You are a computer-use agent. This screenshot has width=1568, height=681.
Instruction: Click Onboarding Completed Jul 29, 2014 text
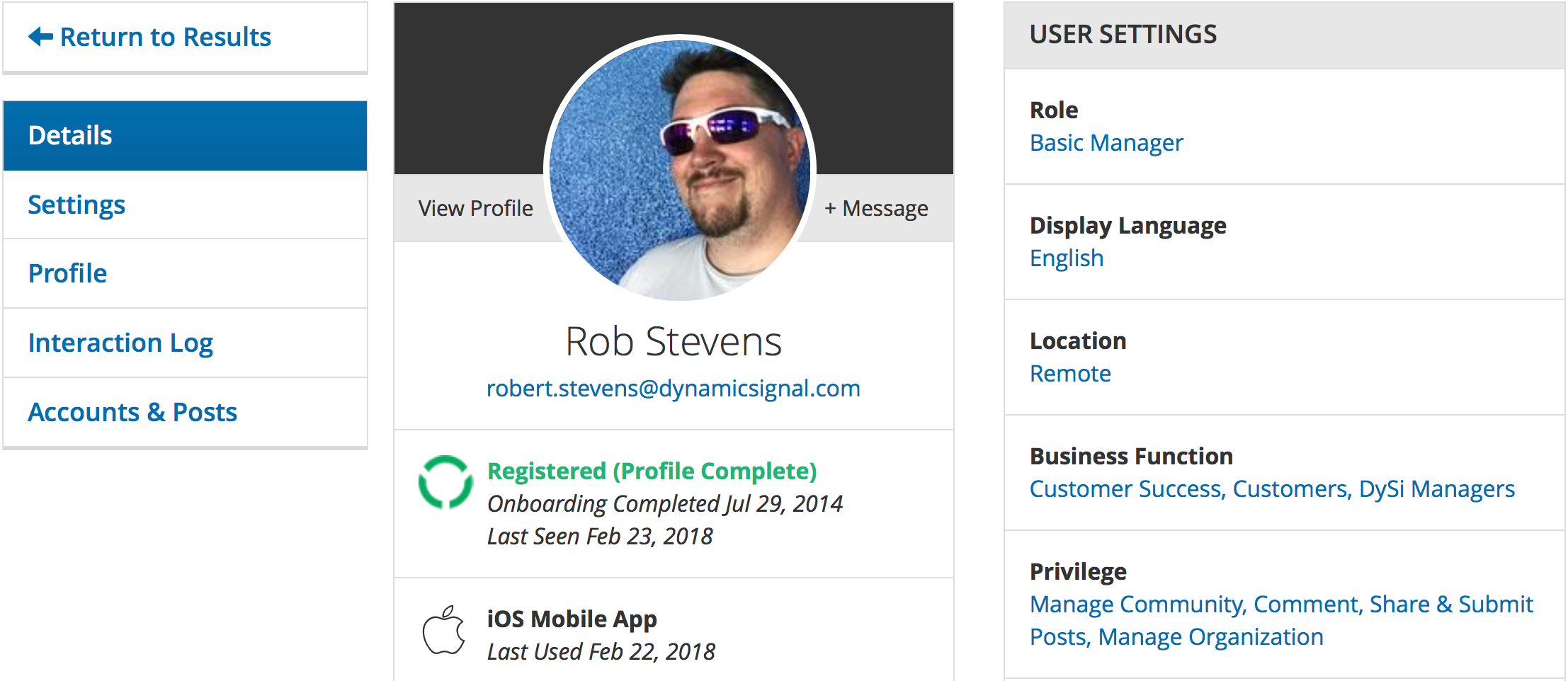tap(665, 503)
